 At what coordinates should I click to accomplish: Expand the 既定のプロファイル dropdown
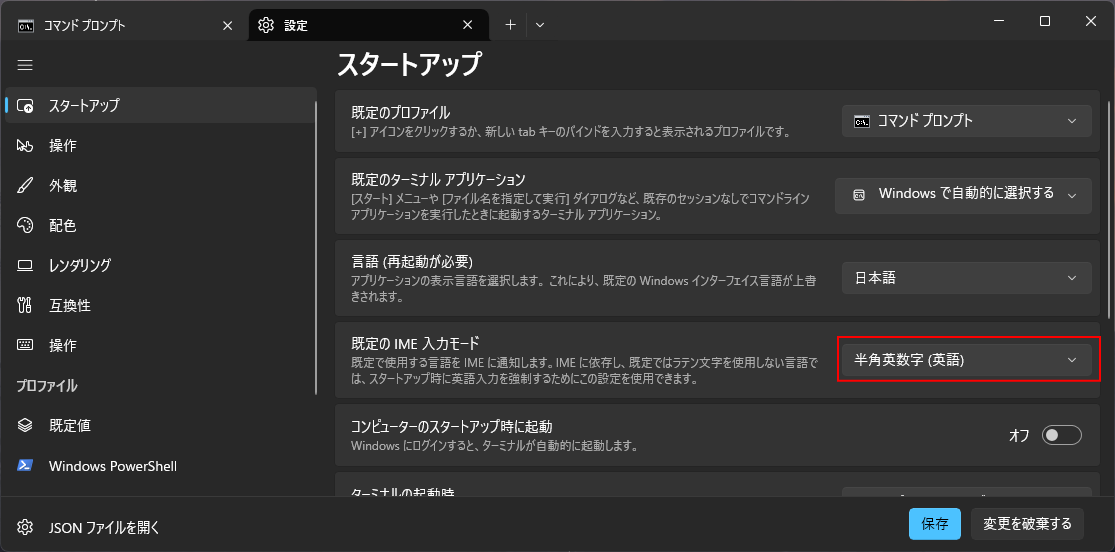tap(965, 121)
